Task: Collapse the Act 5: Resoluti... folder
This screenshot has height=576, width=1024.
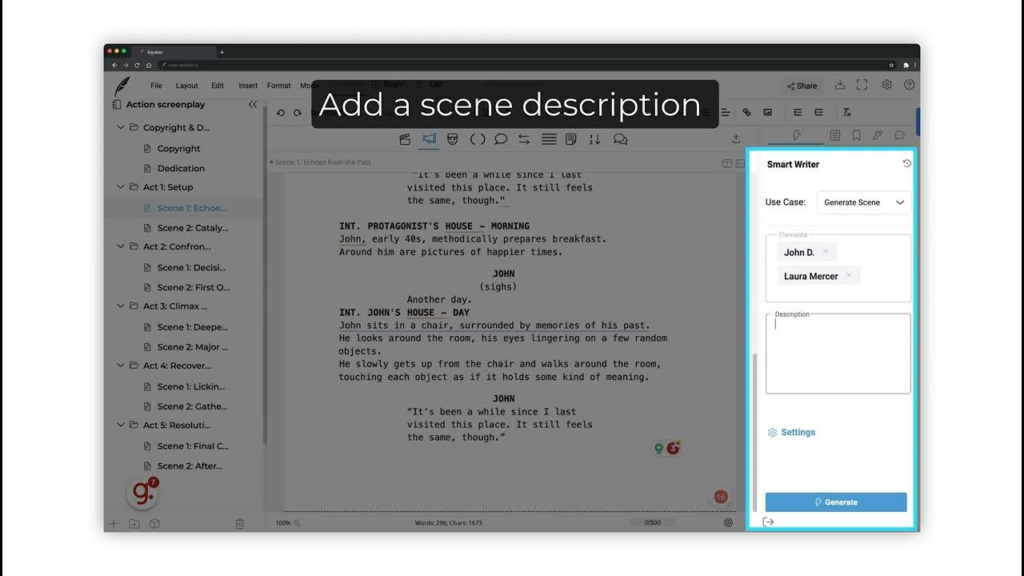Action: tap(120, 425)
